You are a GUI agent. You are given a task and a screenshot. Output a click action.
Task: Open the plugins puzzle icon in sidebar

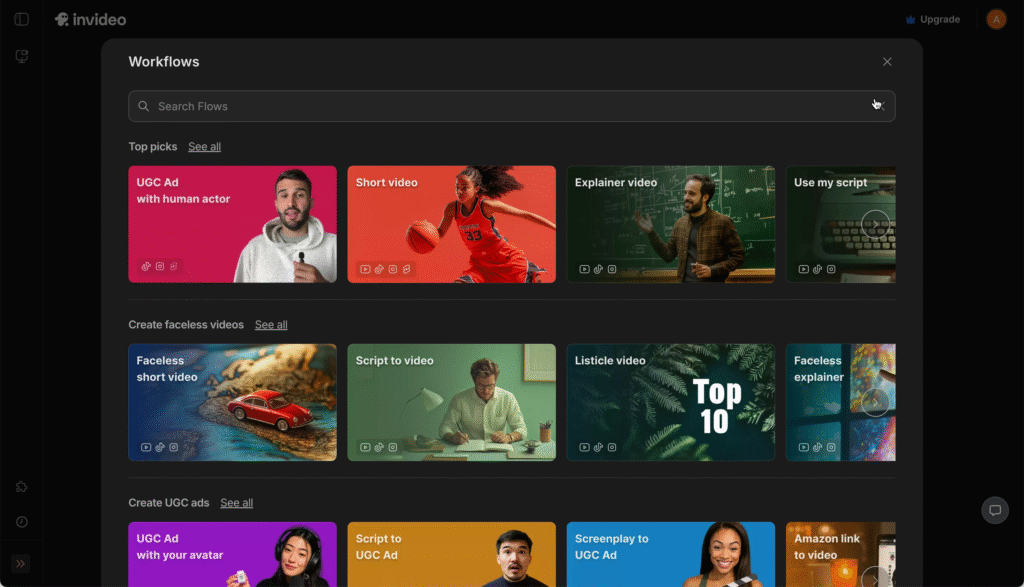21,487
